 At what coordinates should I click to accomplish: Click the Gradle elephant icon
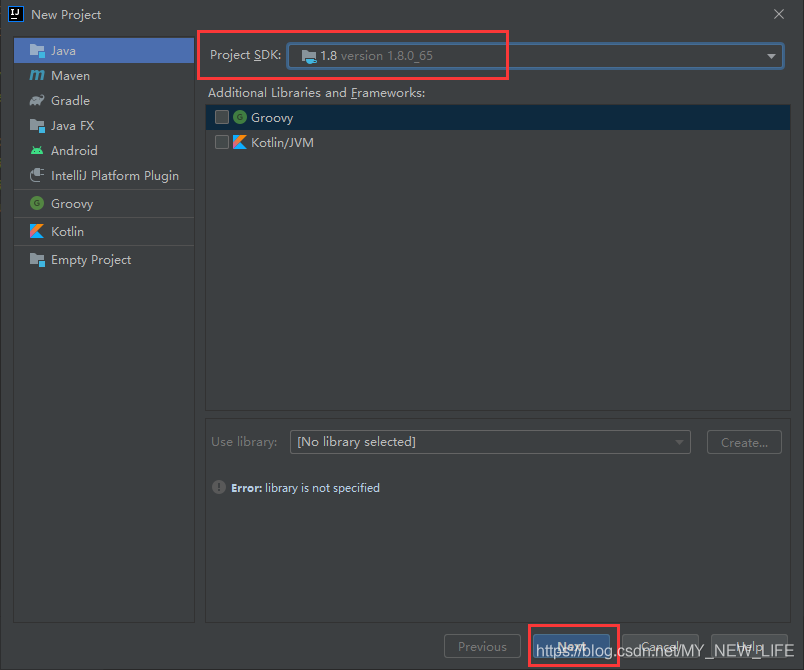(x=37, y=100)
